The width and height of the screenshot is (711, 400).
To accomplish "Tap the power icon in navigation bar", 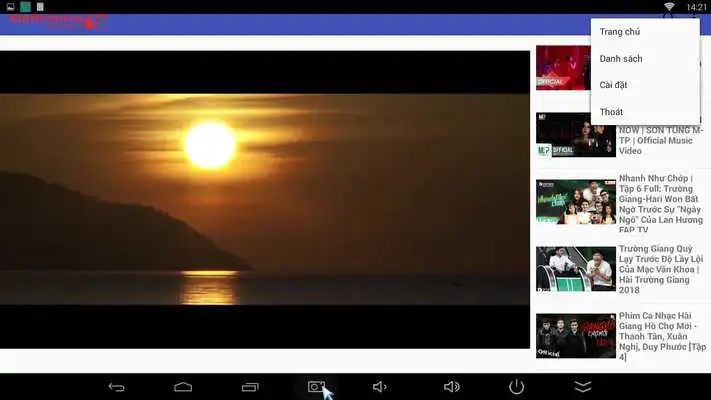I will click(516, 387).
